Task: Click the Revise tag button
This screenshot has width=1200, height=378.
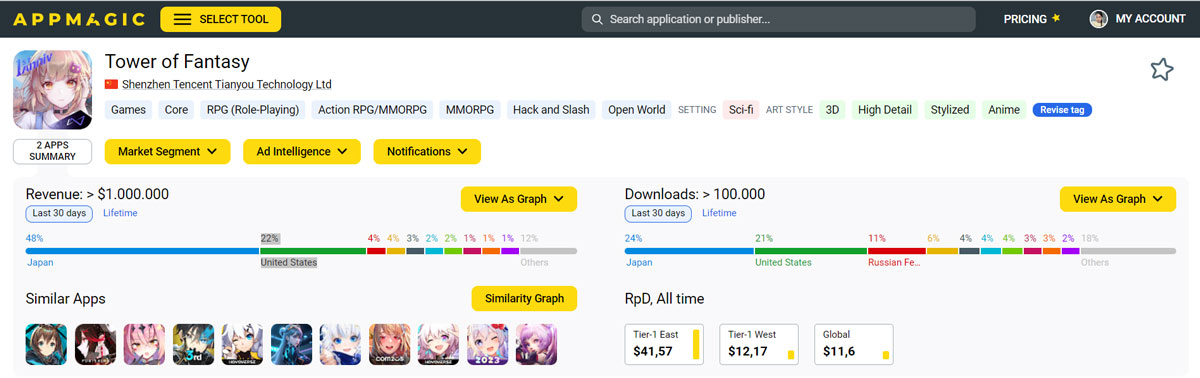Action: coord(1062,110)
